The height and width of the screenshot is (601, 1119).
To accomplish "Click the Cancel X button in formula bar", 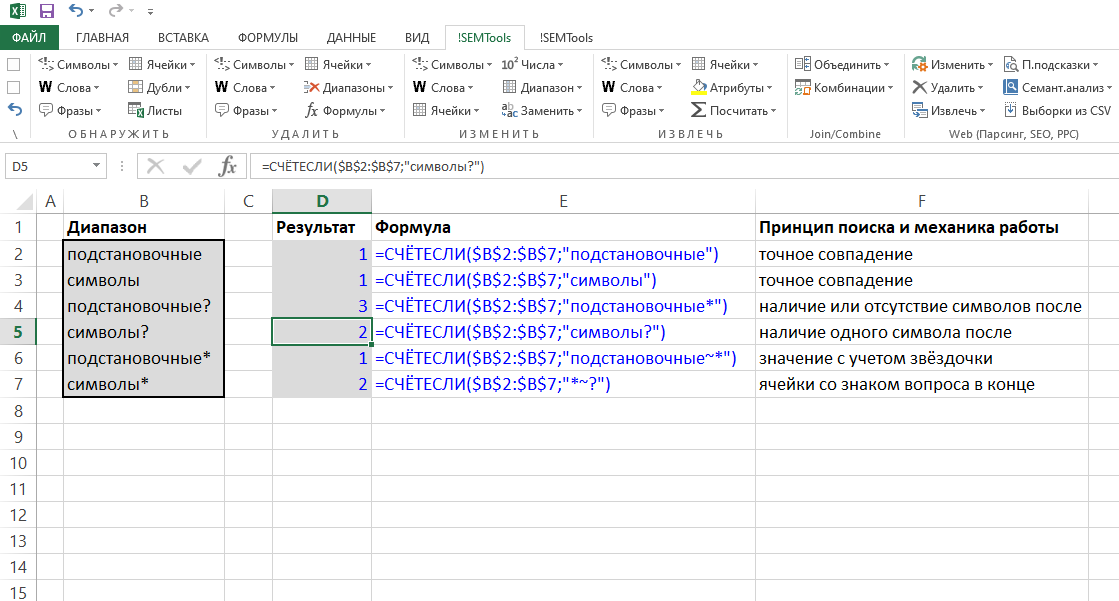I will (155, 166).
